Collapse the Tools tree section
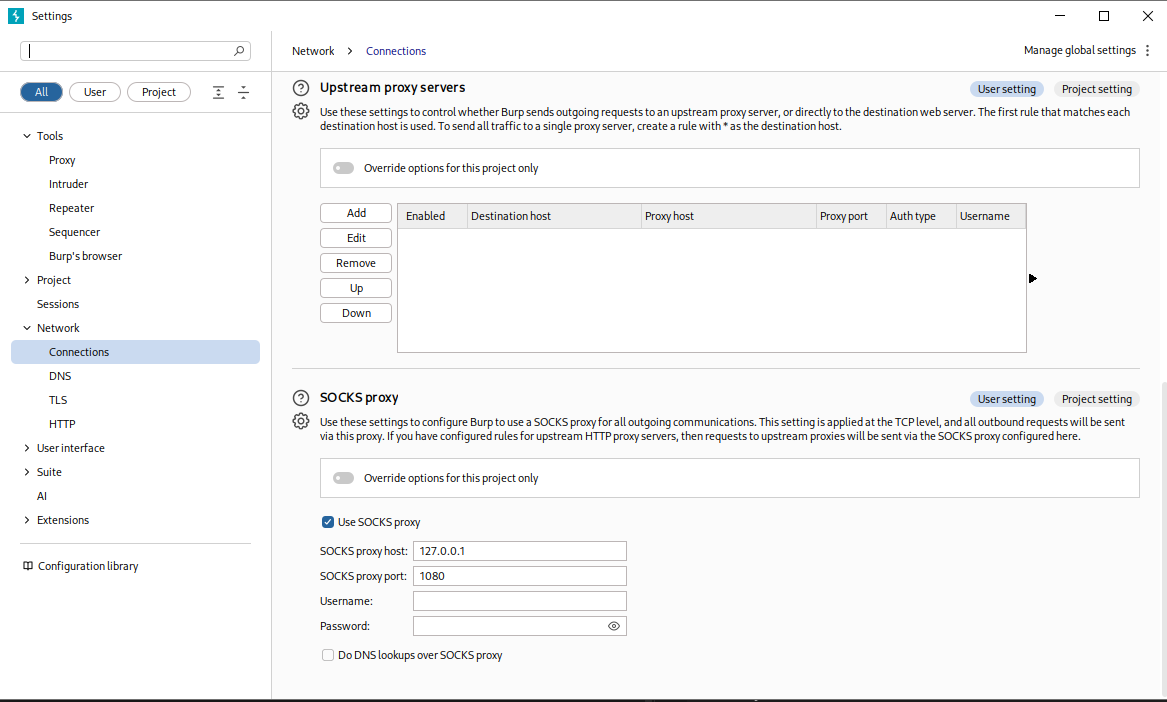The width and height of the screenshot is (1167, 702). tap(27, 136)
